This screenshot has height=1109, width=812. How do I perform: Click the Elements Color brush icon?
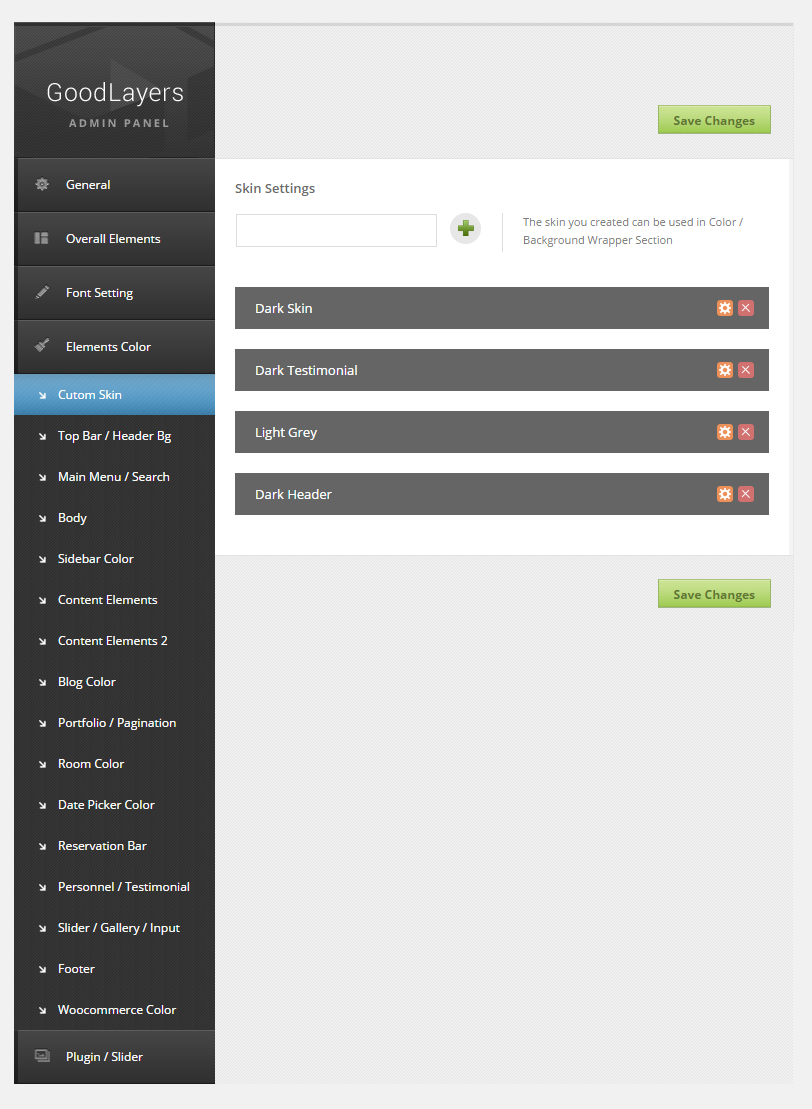tap(42, 346)
